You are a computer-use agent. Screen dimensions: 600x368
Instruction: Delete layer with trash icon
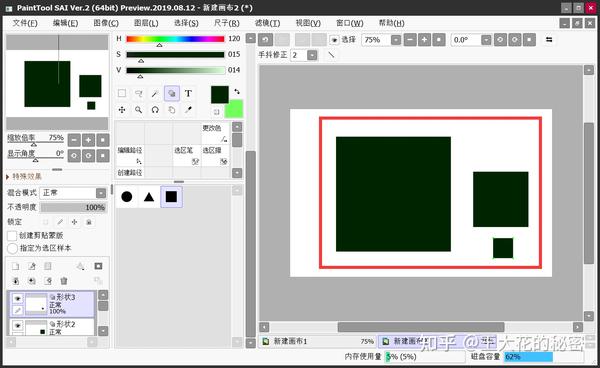point(64,281)
